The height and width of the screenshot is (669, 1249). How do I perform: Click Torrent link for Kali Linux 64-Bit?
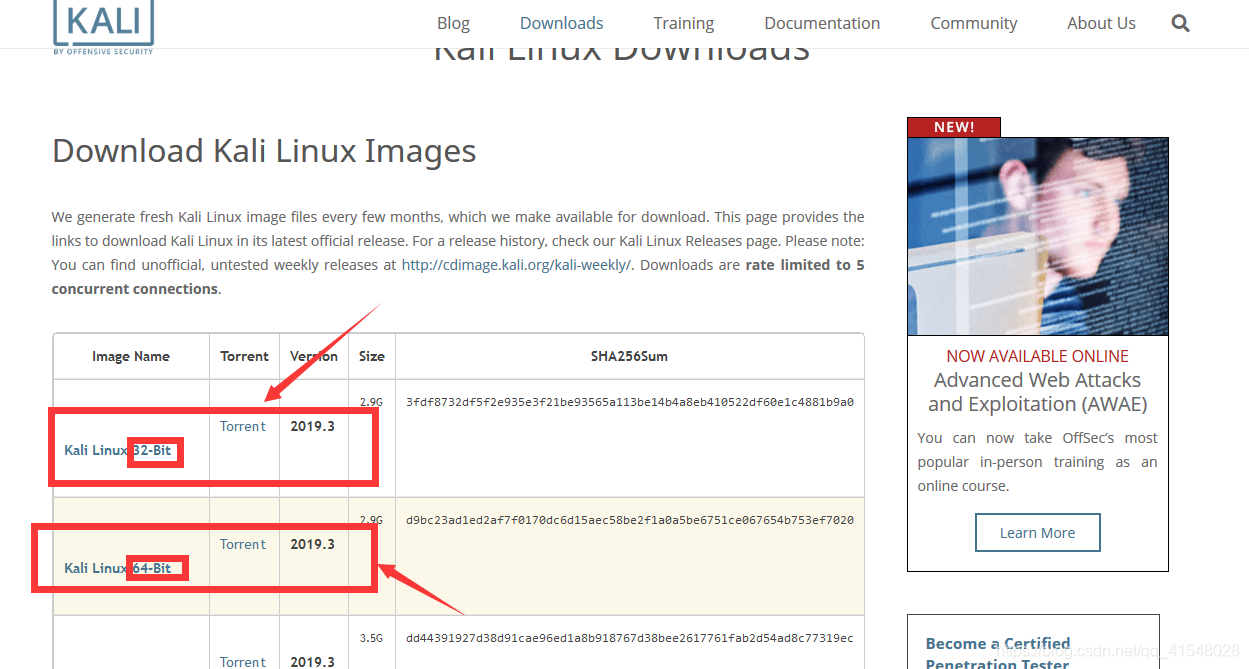click(243, 544)
